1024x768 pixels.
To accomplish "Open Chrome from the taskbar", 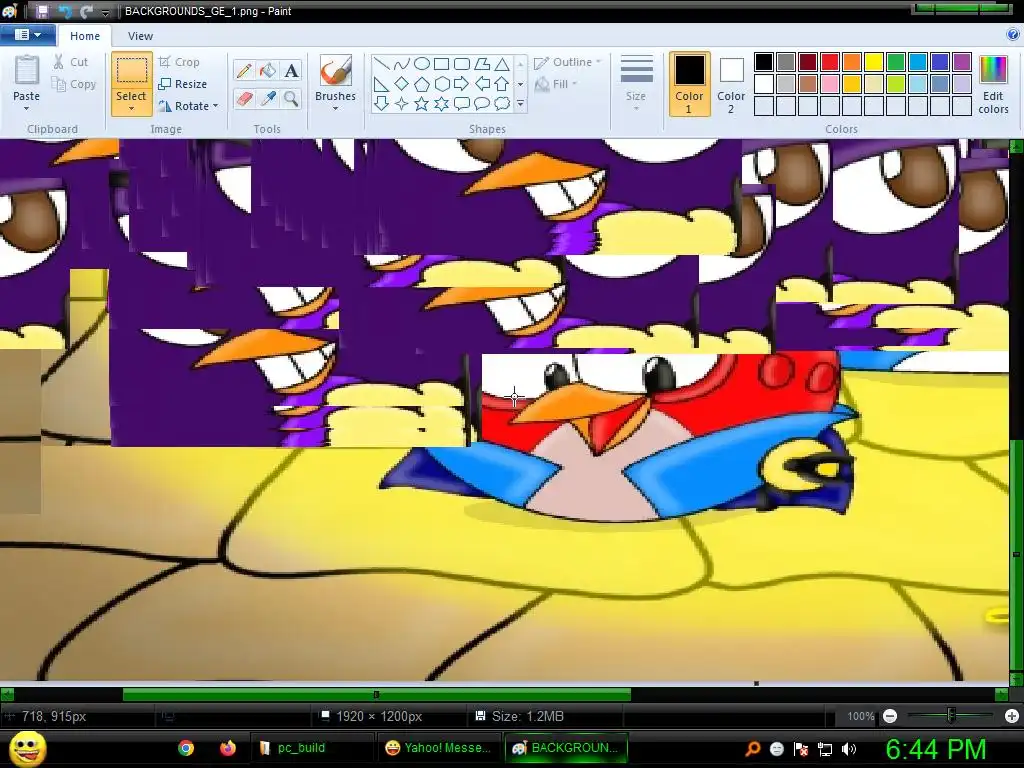I will pyautogui.click(x=186, y=748).
